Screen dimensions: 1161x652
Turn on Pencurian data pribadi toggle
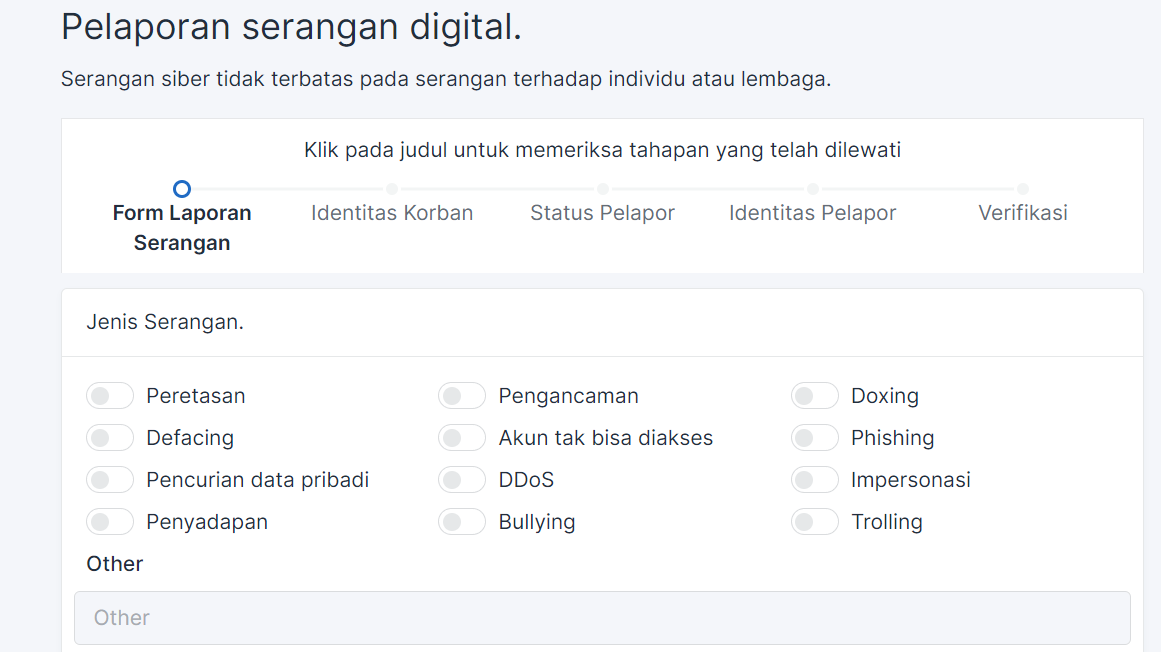(110, 480)
